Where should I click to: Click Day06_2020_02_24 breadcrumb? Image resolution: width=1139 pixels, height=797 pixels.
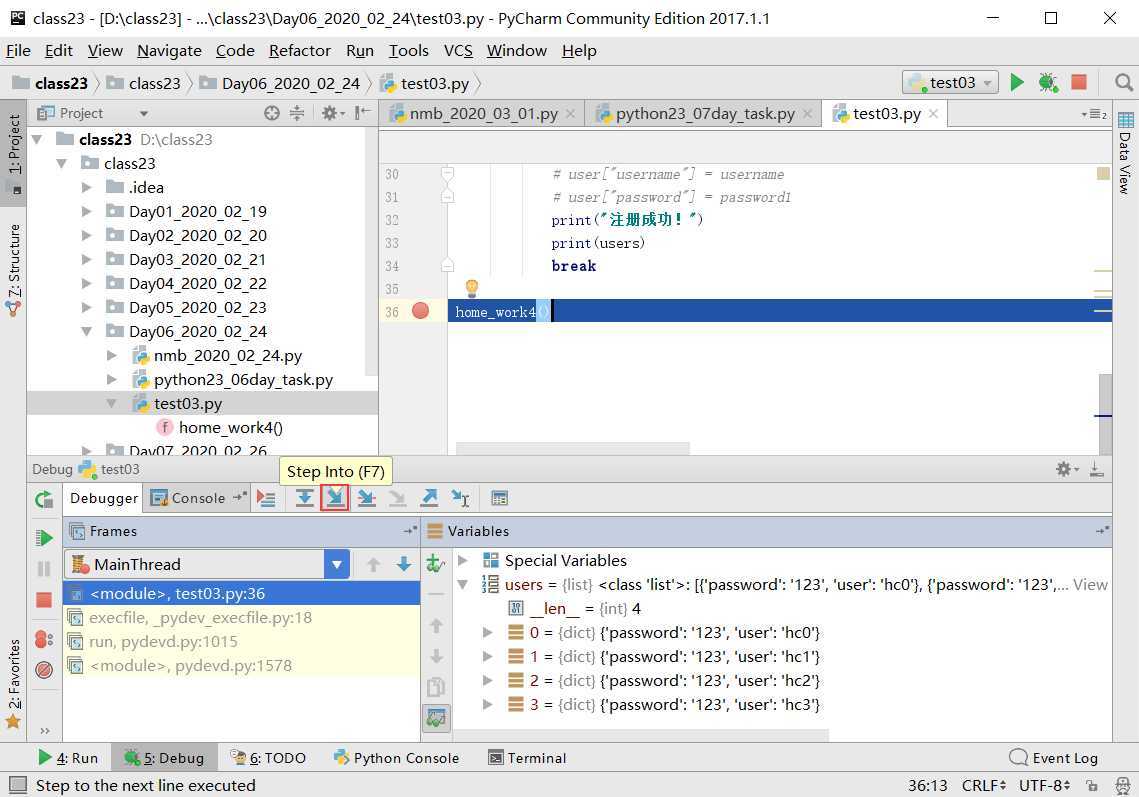click(280, 84)
